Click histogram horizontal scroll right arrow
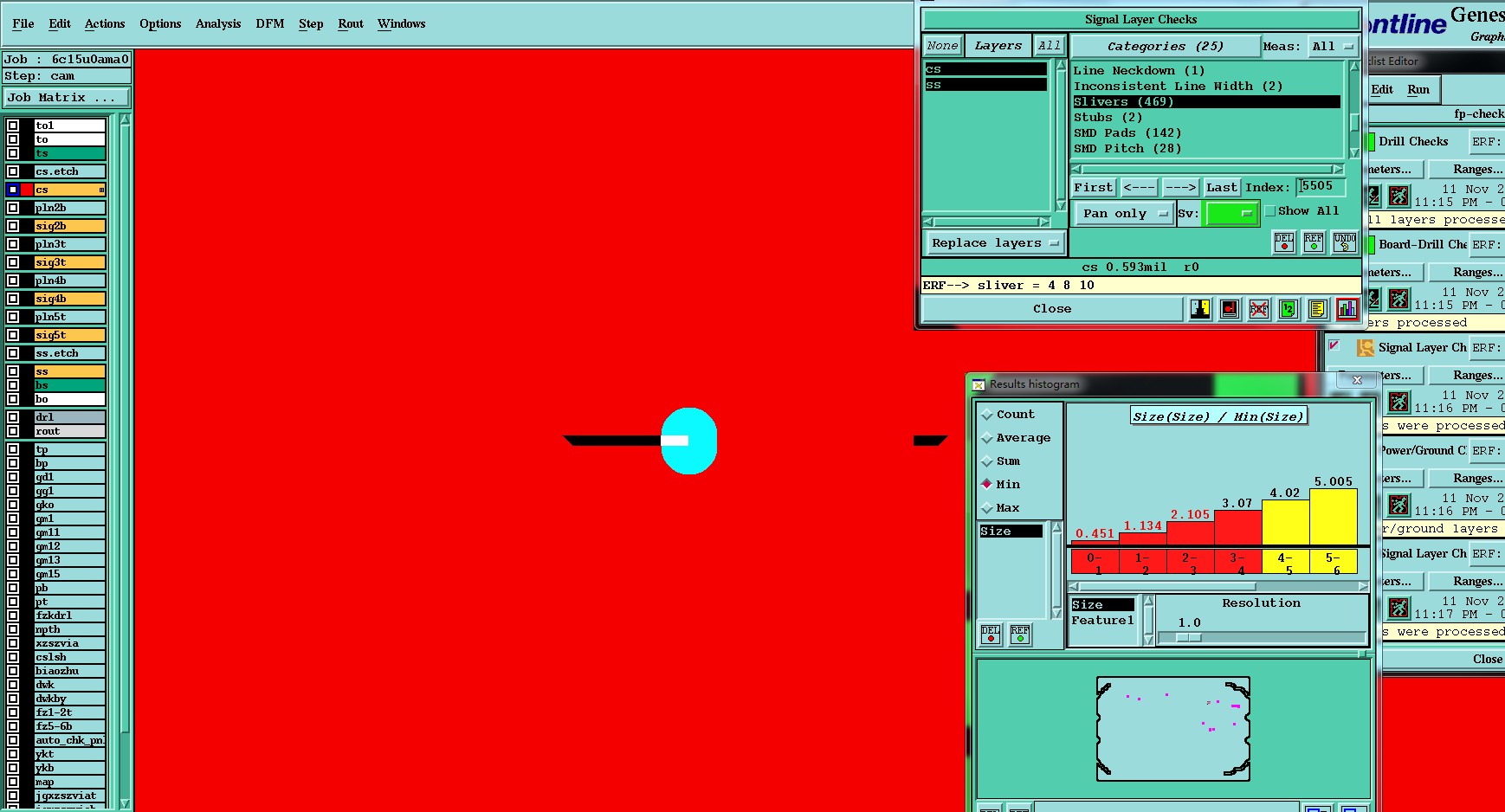The image size is (1505, 812). (x=1363, y=587)
